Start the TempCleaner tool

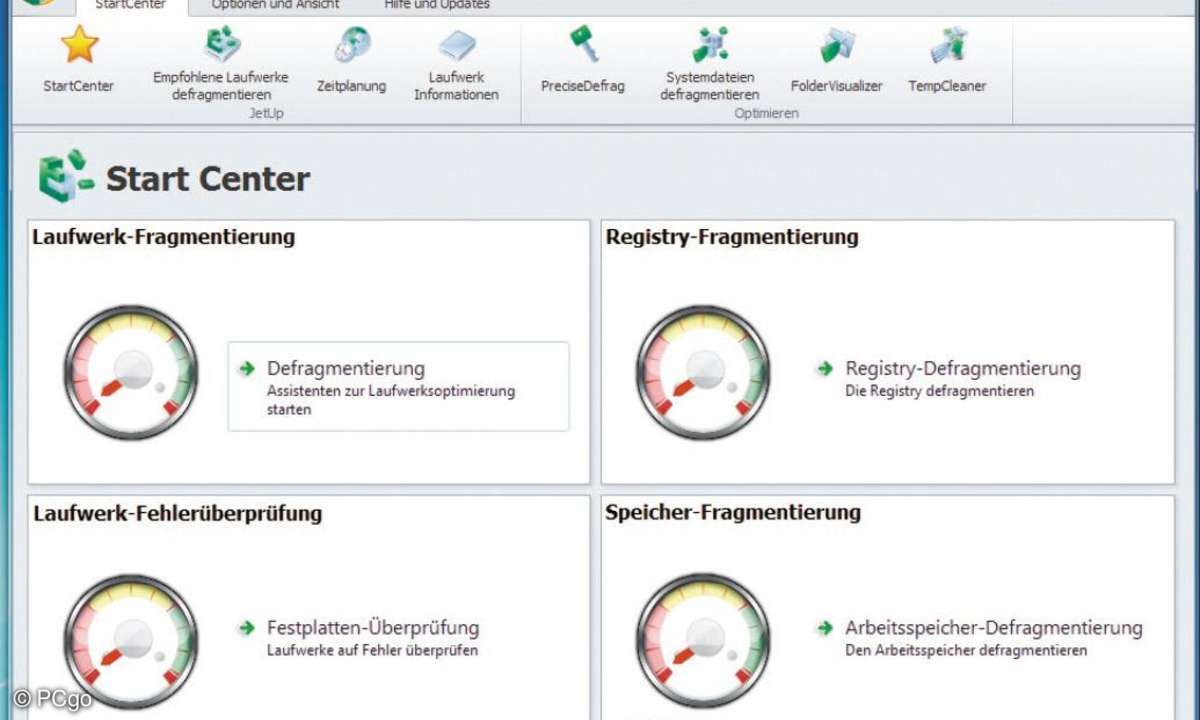click(947, 45)
